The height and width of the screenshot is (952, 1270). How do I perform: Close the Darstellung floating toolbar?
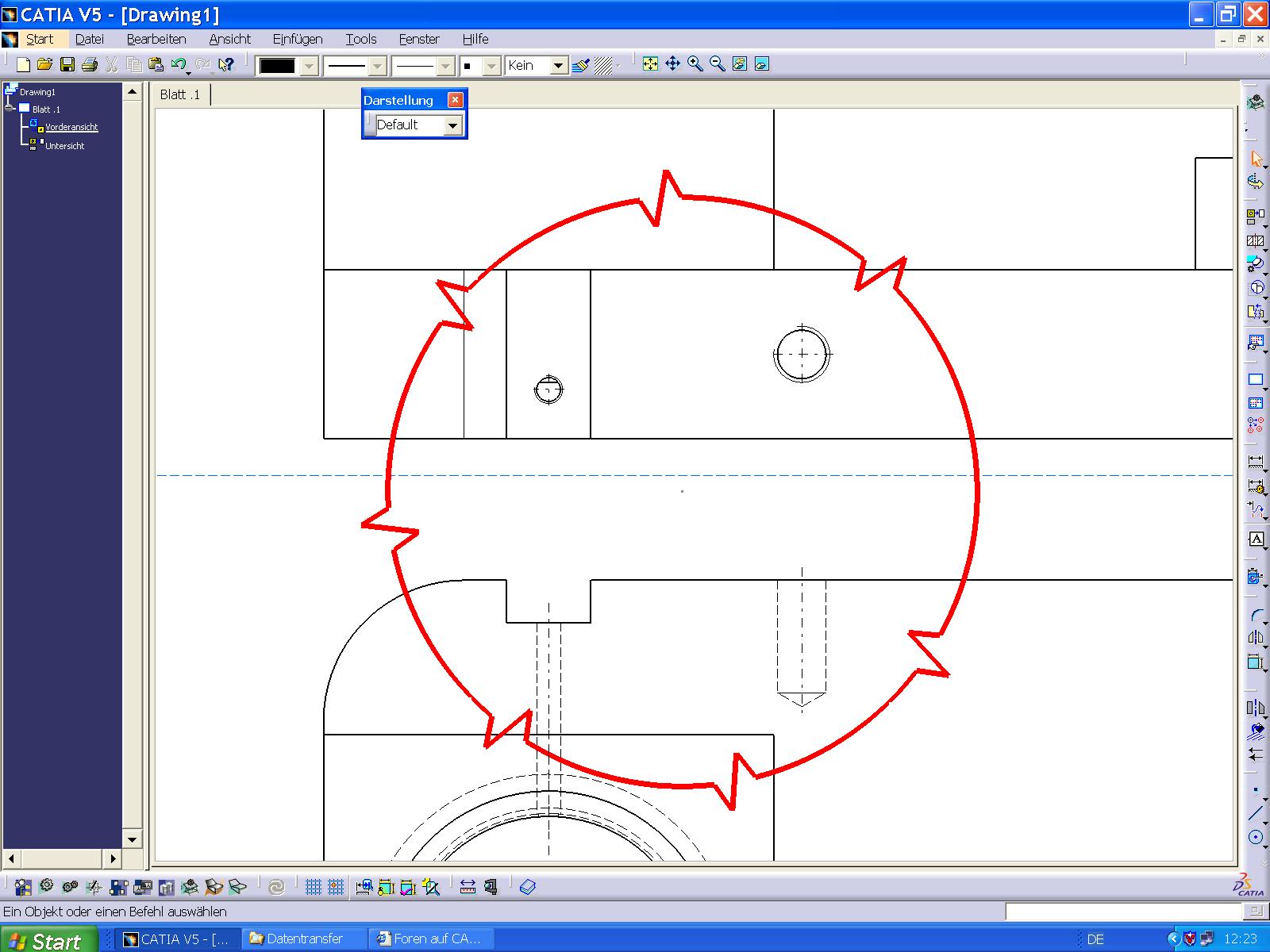point(455,100)
